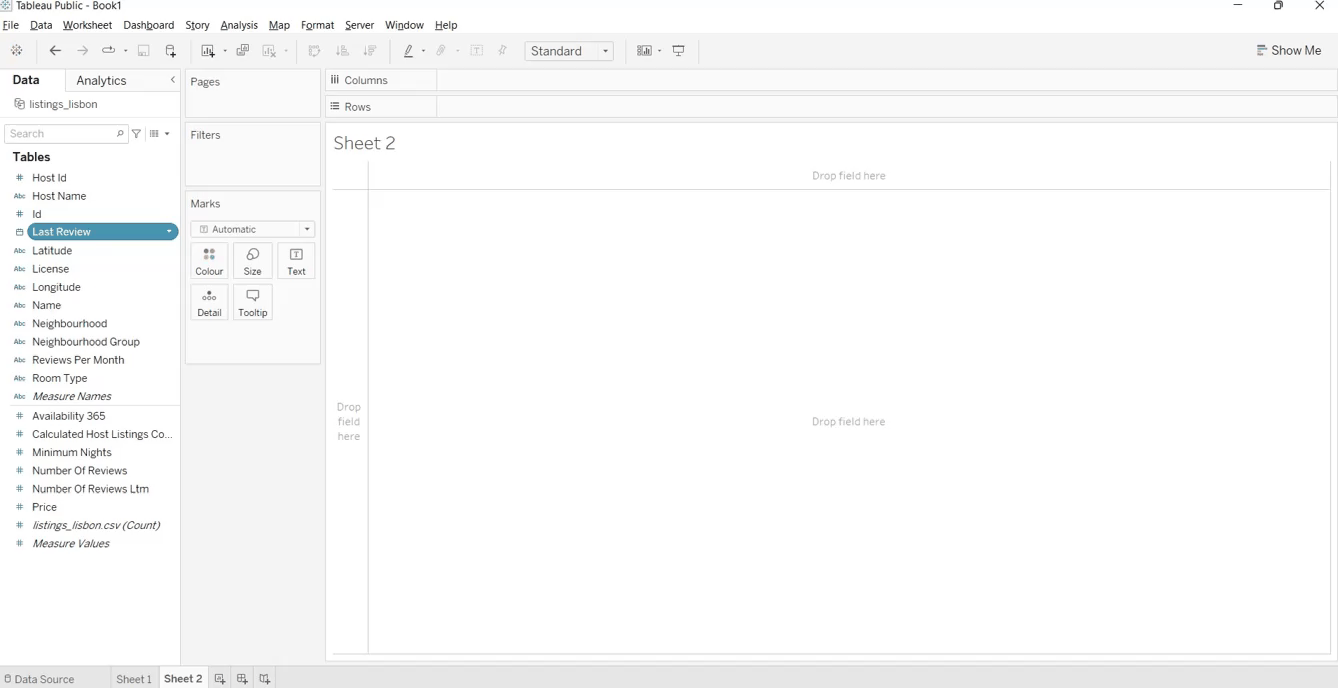Click the Text button on Marks card

[297, 261]
